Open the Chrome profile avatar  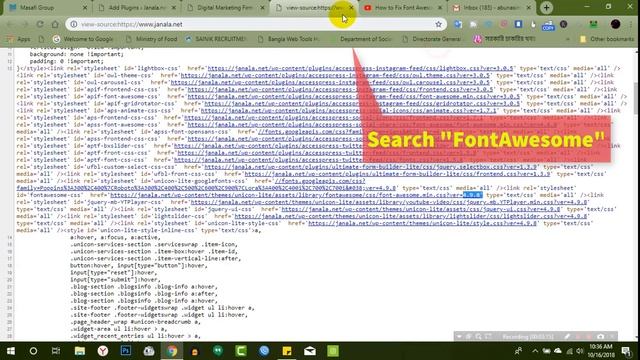point(616,24)
